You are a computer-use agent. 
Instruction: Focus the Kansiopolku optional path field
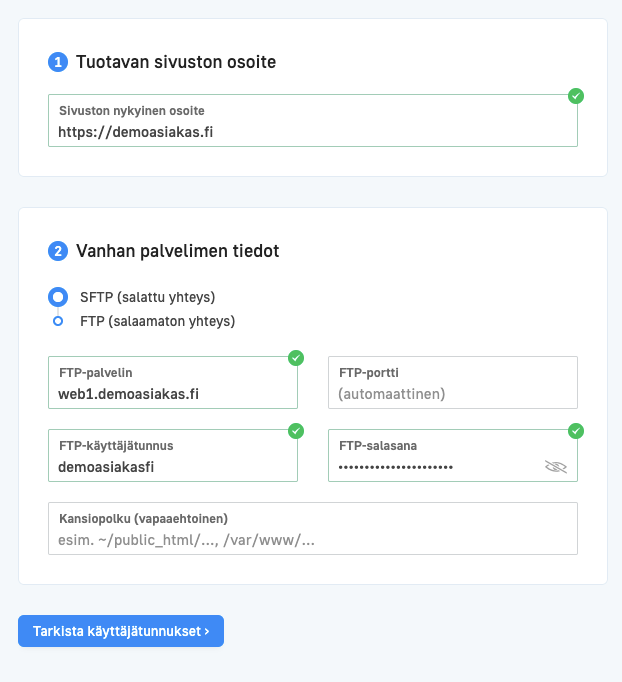312,540
